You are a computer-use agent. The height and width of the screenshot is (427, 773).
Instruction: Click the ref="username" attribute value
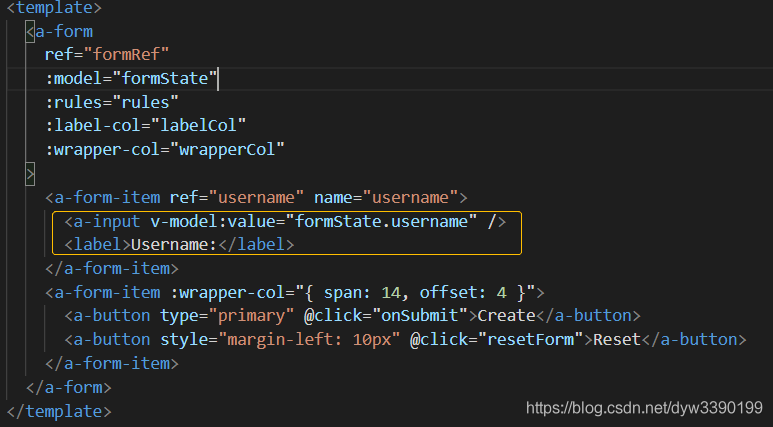[x=256, y=198]
